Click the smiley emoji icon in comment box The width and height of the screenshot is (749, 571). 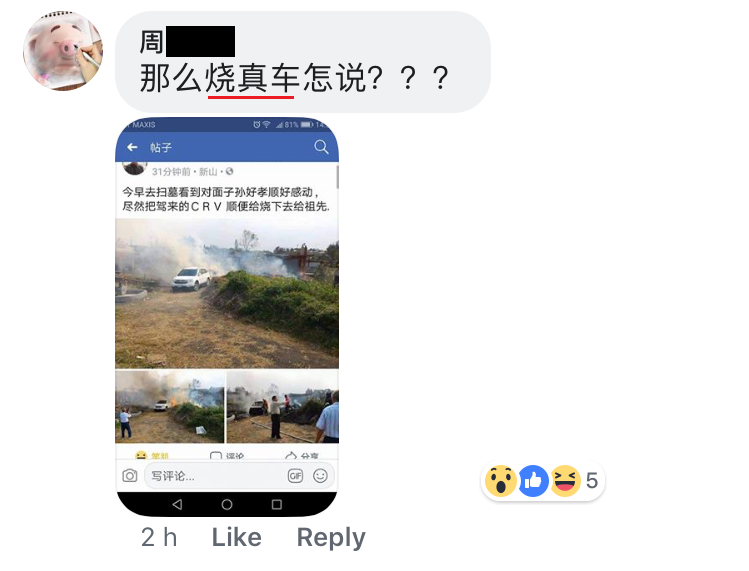point(320,476)
